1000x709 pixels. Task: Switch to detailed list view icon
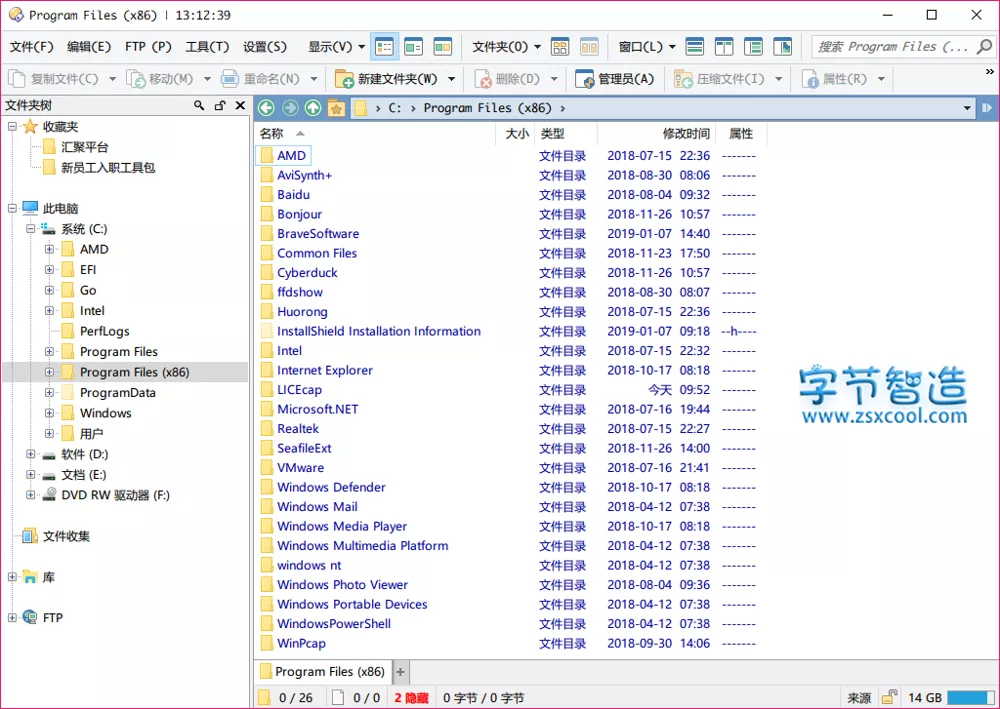point(384,47)
